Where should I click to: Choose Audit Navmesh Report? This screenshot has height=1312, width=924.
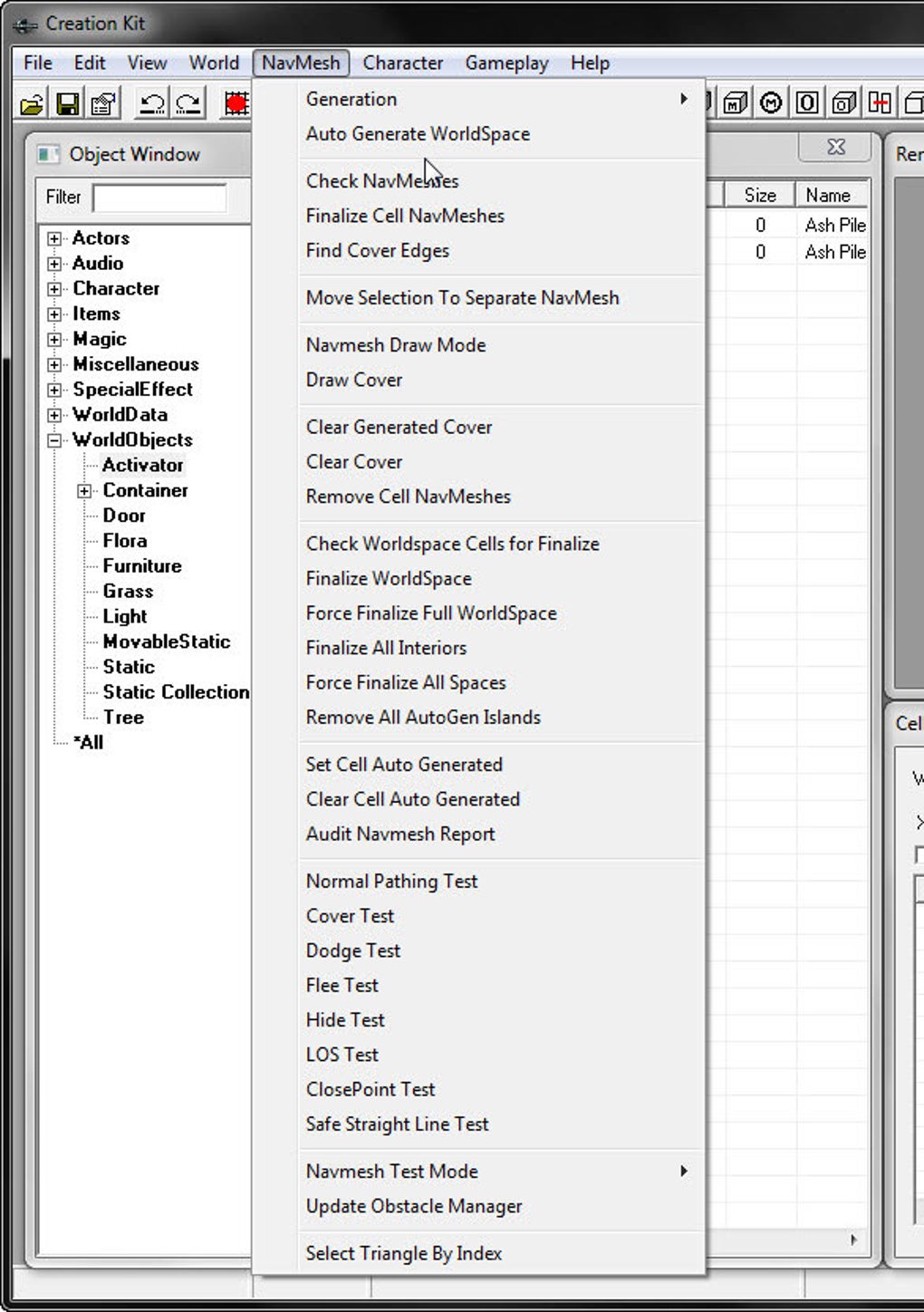[x=502, y=834]
